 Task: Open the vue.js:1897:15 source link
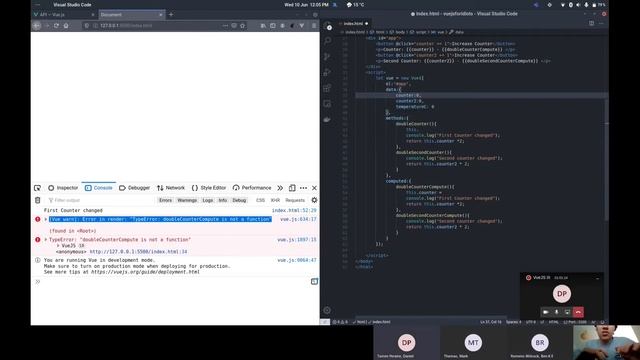click(297, 240)
